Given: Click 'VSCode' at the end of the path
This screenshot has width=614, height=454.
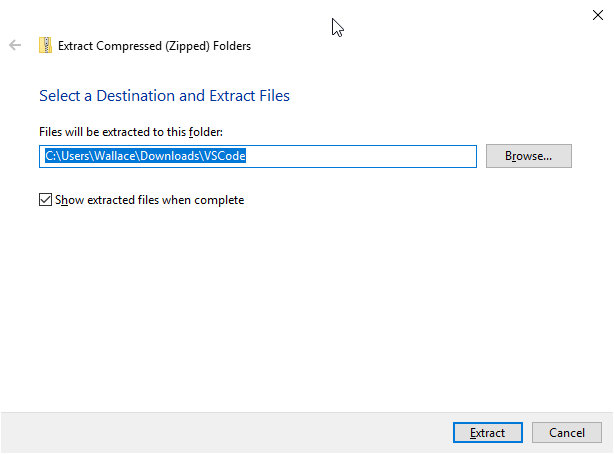Looking at the screenshot, I should click(225, 156).
